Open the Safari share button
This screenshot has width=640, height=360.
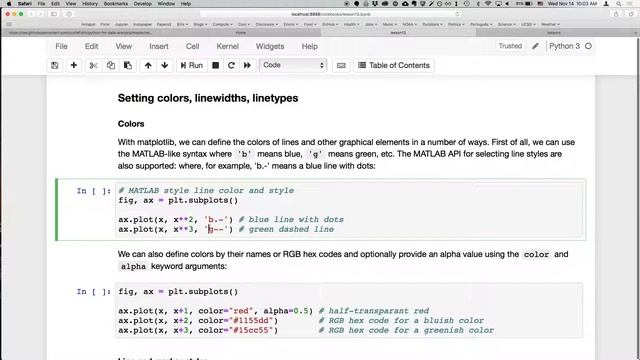pyautogui.click(x=616, y=14)
